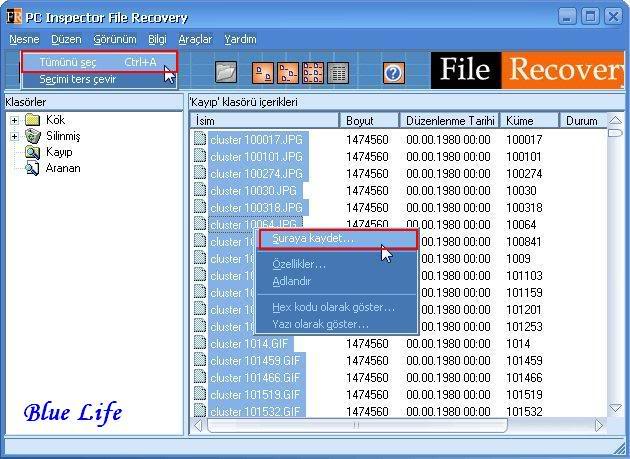Sort list by İsim column header
The image size is (630, 459).
pyautogui.click(x=264, y=121)
